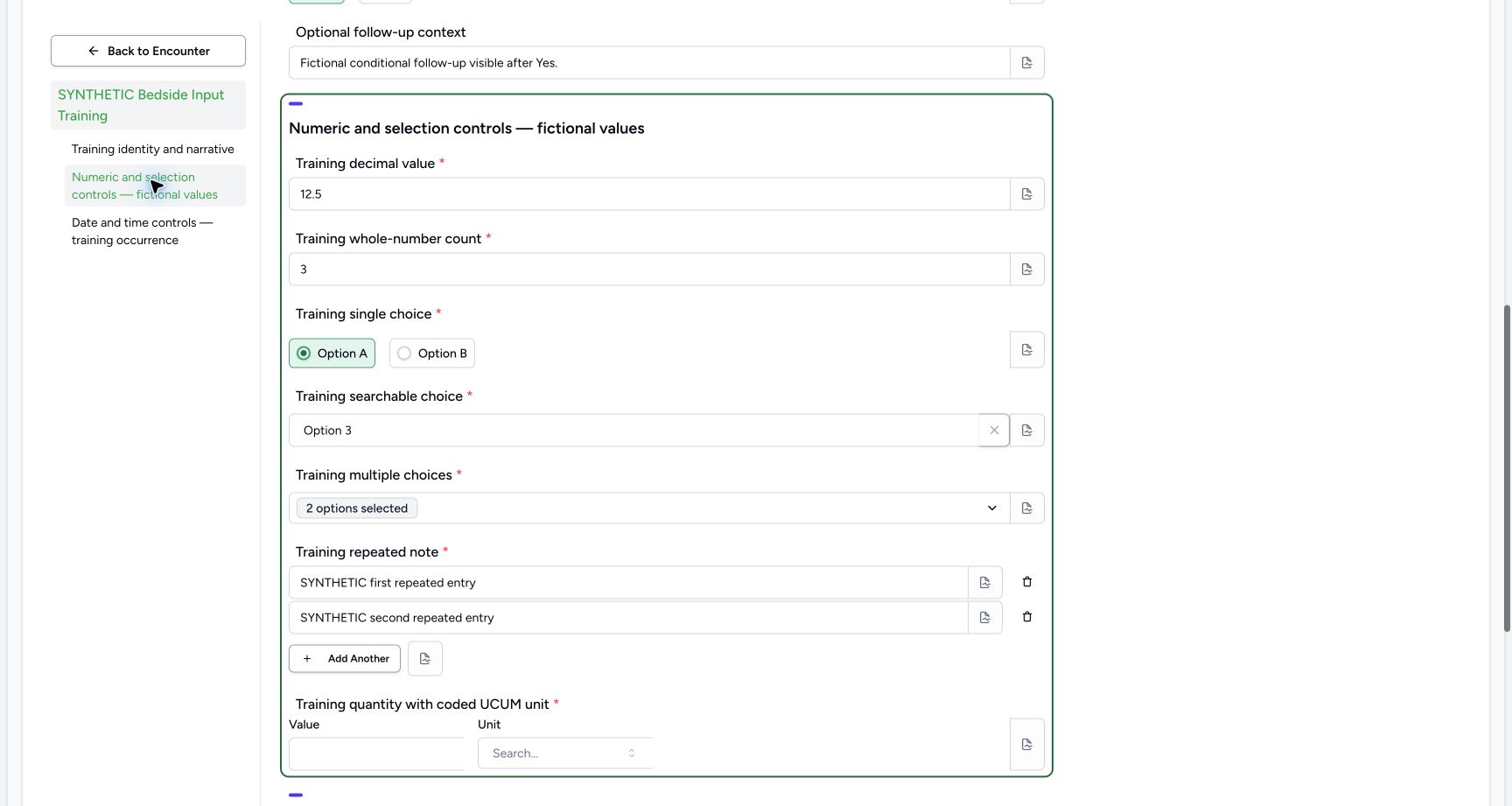
Task: Delete the SYNTHETIC first repeated entry
Action: [1027, 582]
